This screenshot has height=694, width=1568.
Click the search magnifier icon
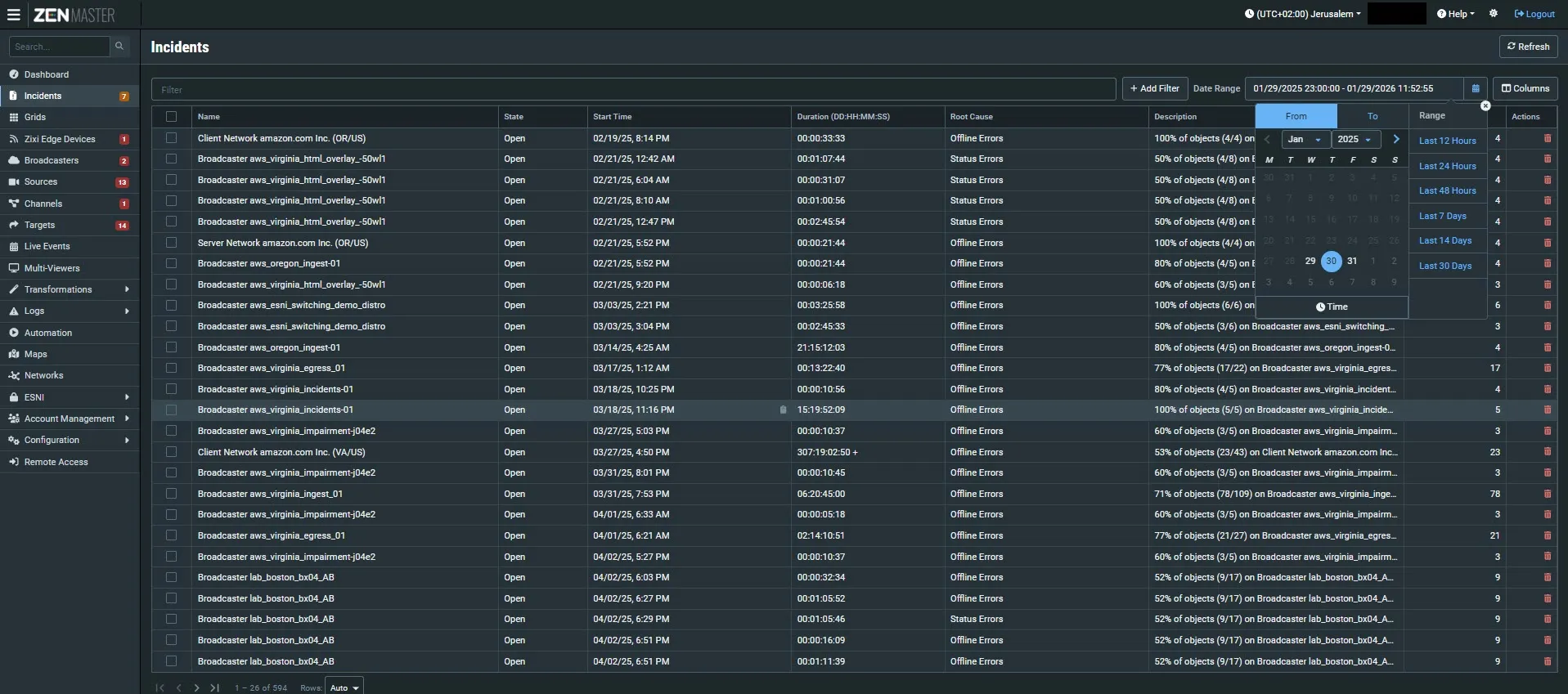(119, 47)
